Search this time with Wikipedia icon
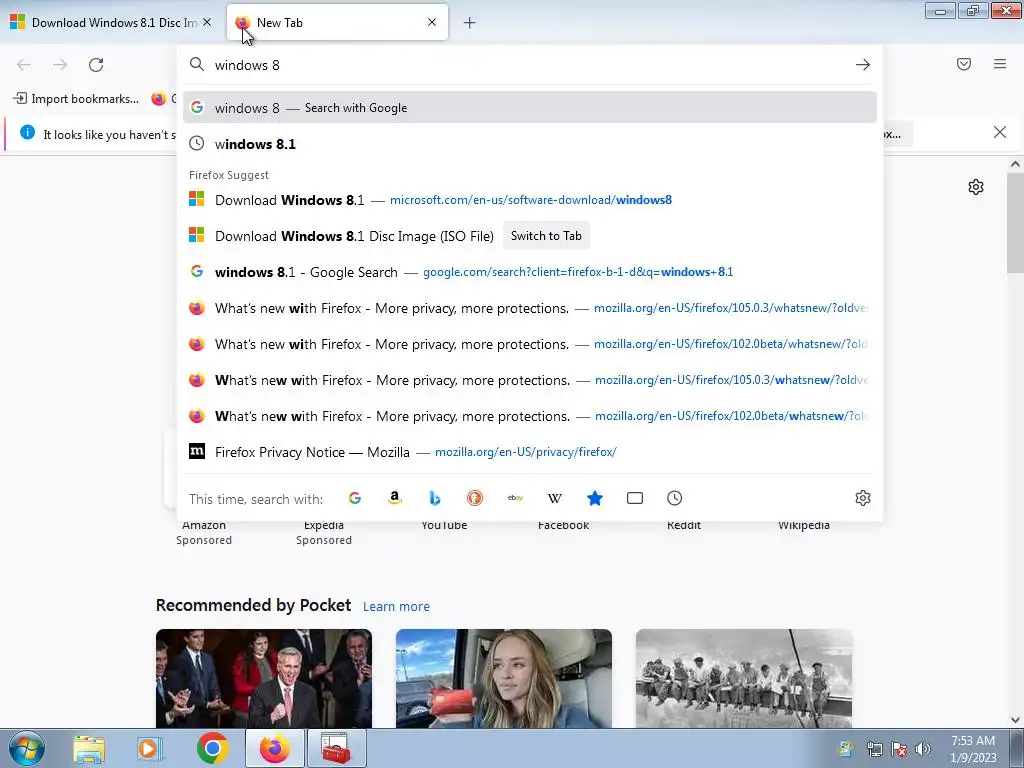This screenshot has height=768, width=1024. pyautogui.click(x=554, y=498)
